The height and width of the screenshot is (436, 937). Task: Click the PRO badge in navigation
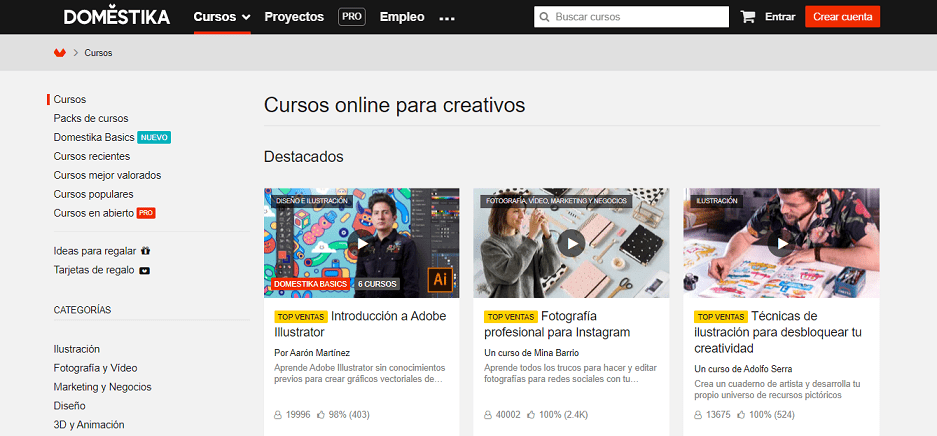click(x=352, y=17)
